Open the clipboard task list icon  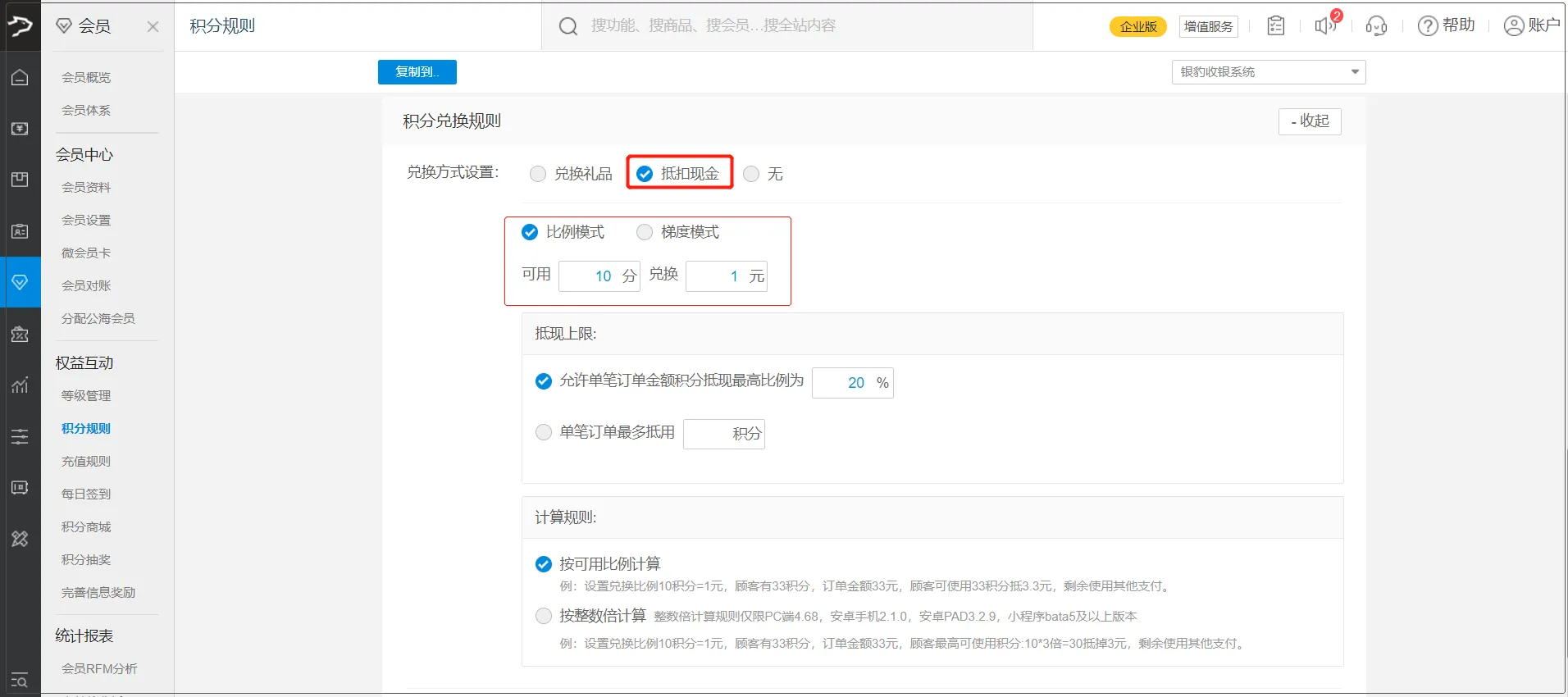1275,26
